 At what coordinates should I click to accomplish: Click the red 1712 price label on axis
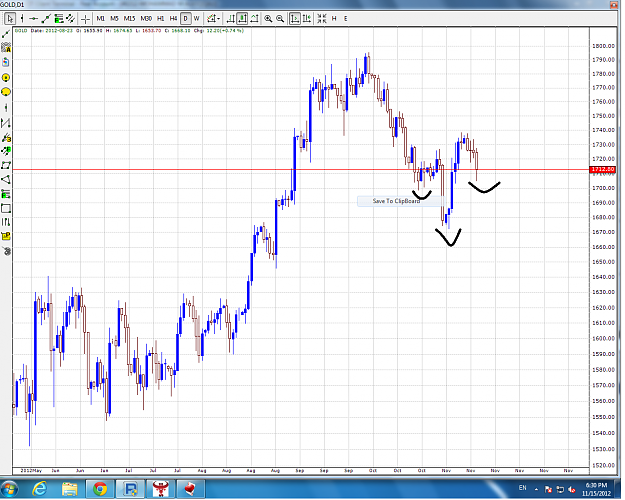pyautogui.click(x=603, y=170)
